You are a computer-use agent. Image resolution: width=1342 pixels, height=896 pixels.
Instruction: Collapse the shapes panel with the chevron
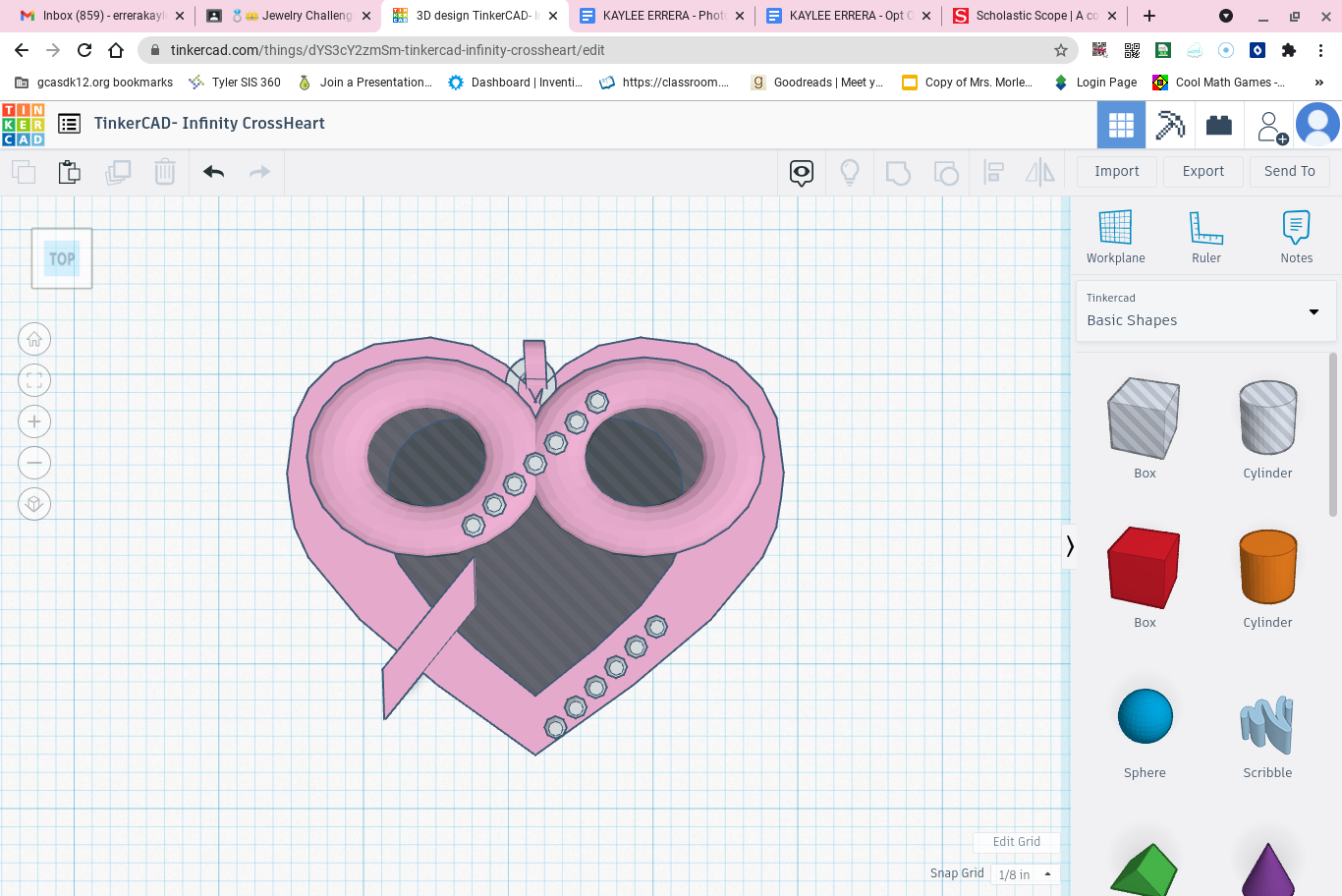[1069, 547]
